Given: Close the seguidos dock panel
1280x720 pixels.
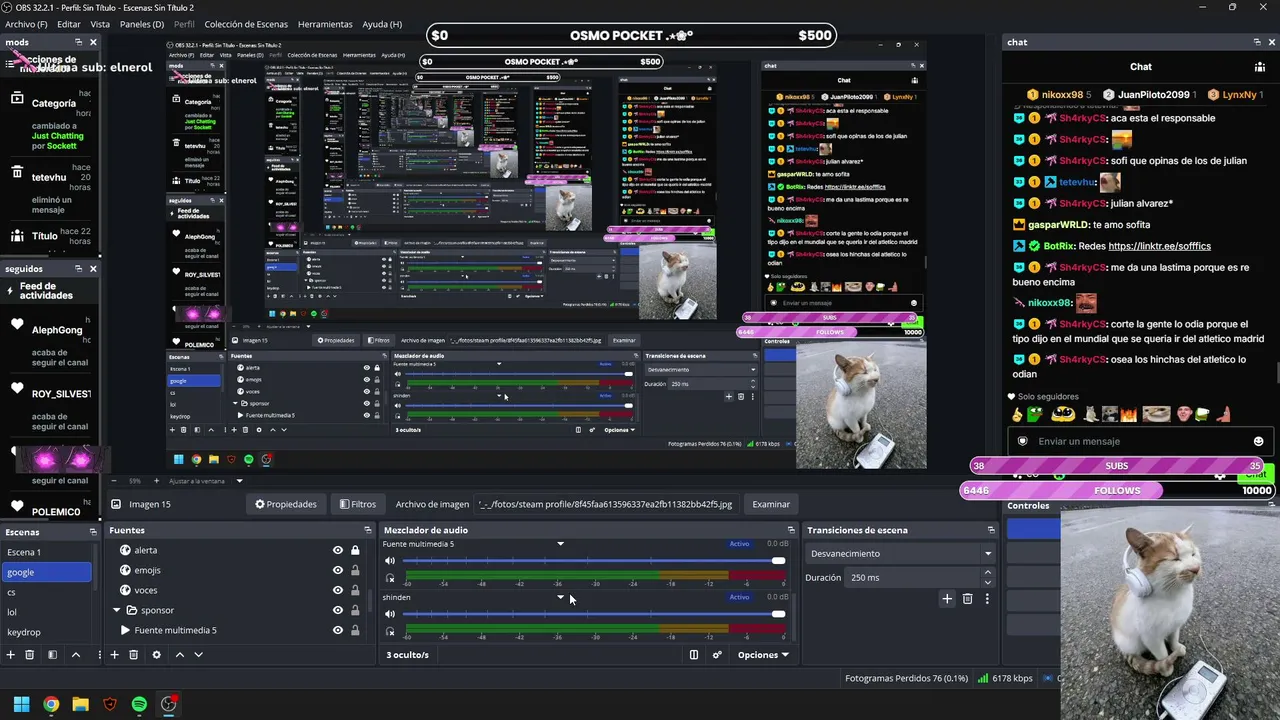Looking at the screenshot, I should click(x=93, y=269).
